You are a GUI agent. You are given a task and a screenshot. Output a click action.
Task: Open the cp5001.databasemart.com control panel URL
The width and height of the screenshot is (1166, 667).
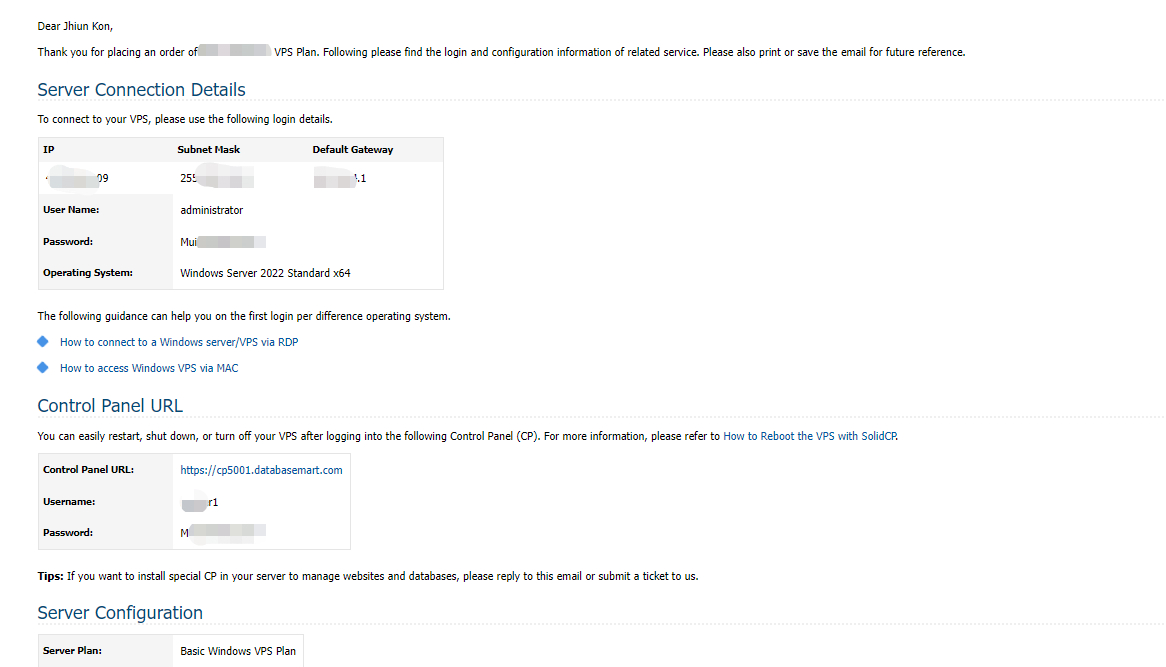(x=261, y=470)
